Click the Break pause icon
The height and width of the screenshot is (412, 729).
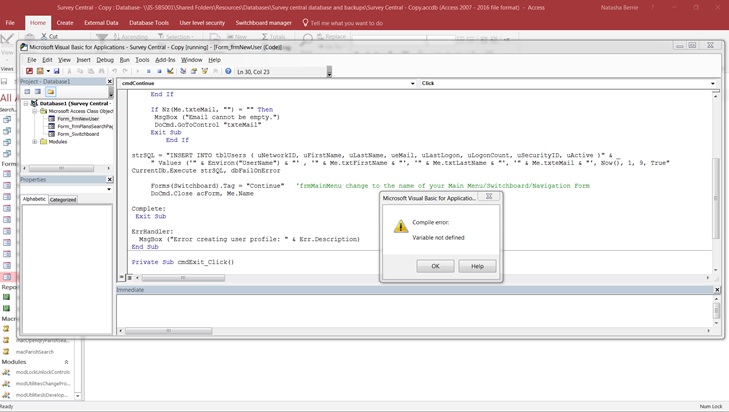coord(148,71)
